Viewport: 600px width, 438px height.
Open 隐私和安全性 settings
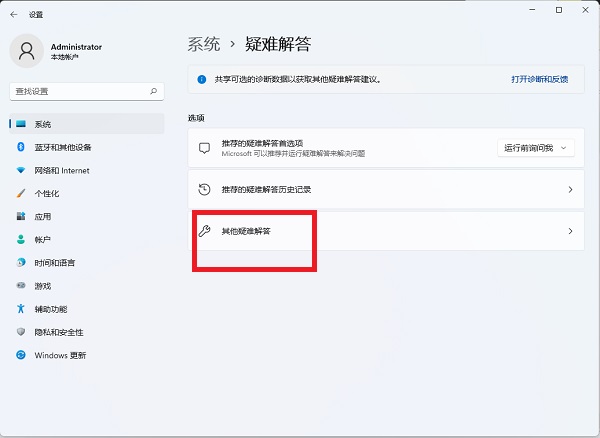[58, 332]
